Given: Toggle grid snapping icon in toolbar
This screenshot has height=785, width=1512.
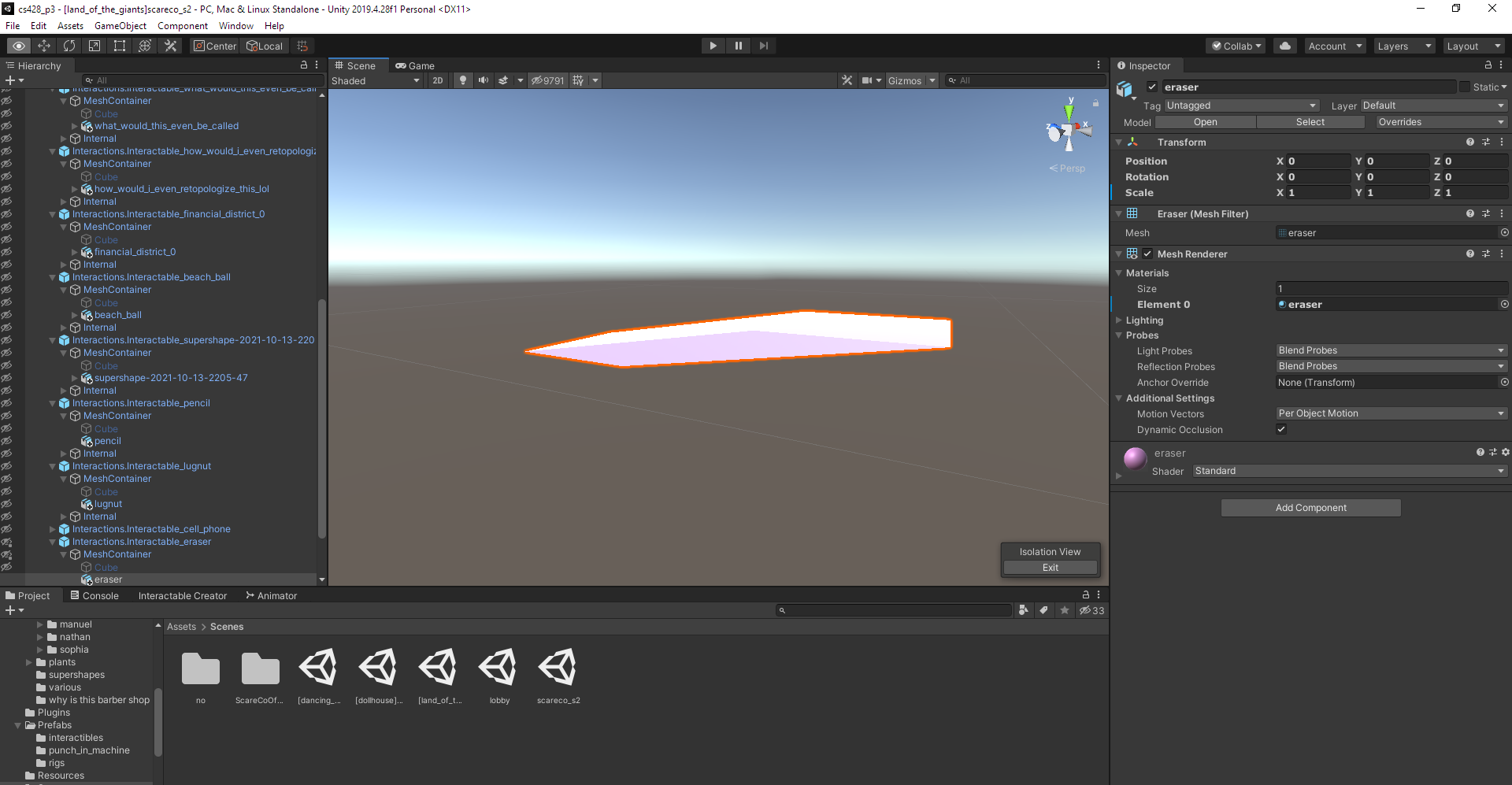Looking at the screenshot, I should point(302,46).
